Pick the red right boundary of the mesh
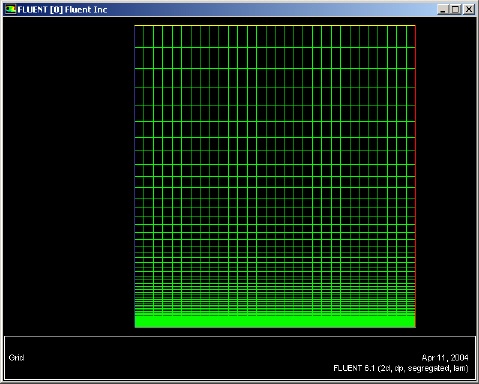The height and width of the screenshot is (384, 479). (x=415, y=176)
